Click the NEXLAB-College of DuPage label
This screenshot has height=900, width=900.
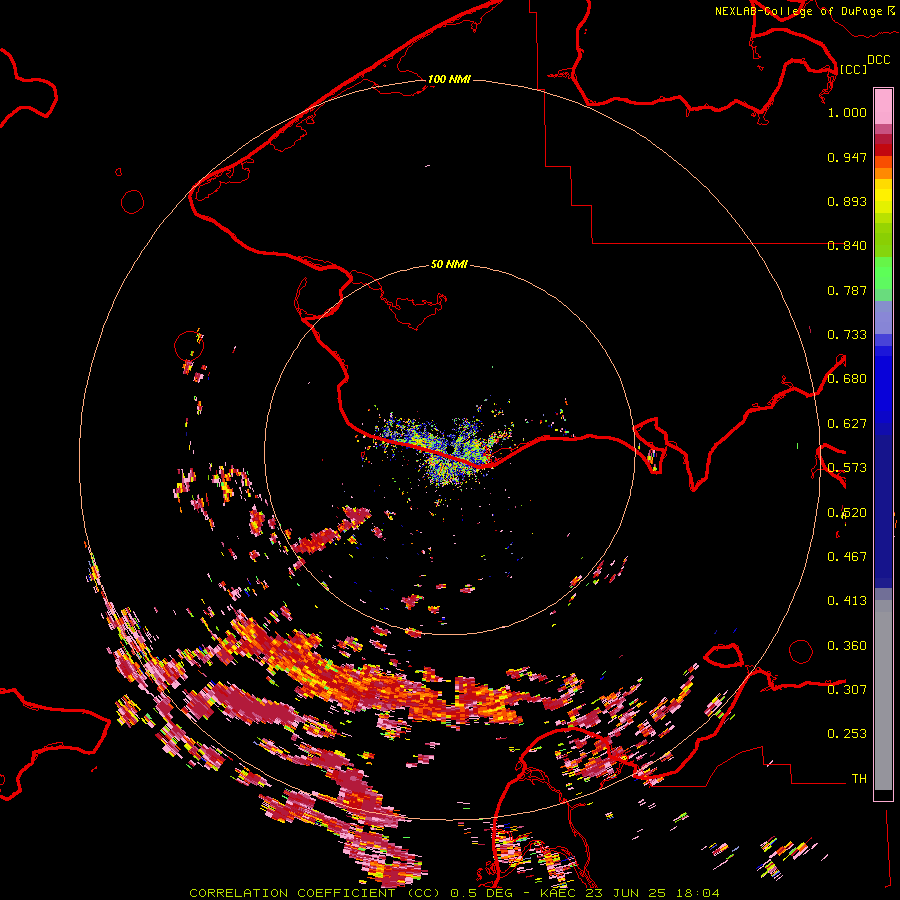click(798, 11)
